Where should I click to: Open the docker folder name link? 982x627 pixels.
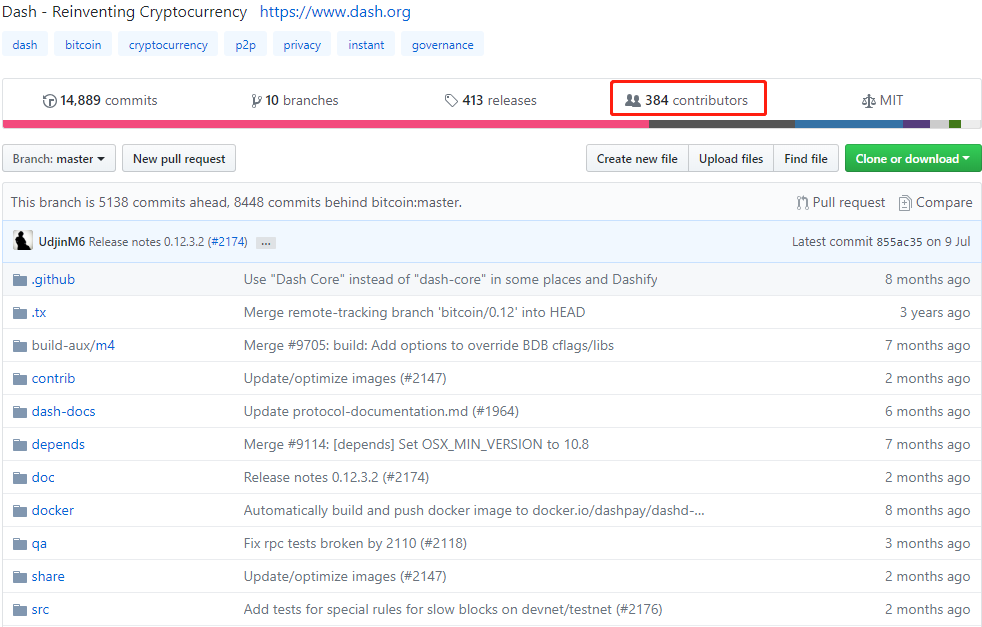(x=53, y=510)
